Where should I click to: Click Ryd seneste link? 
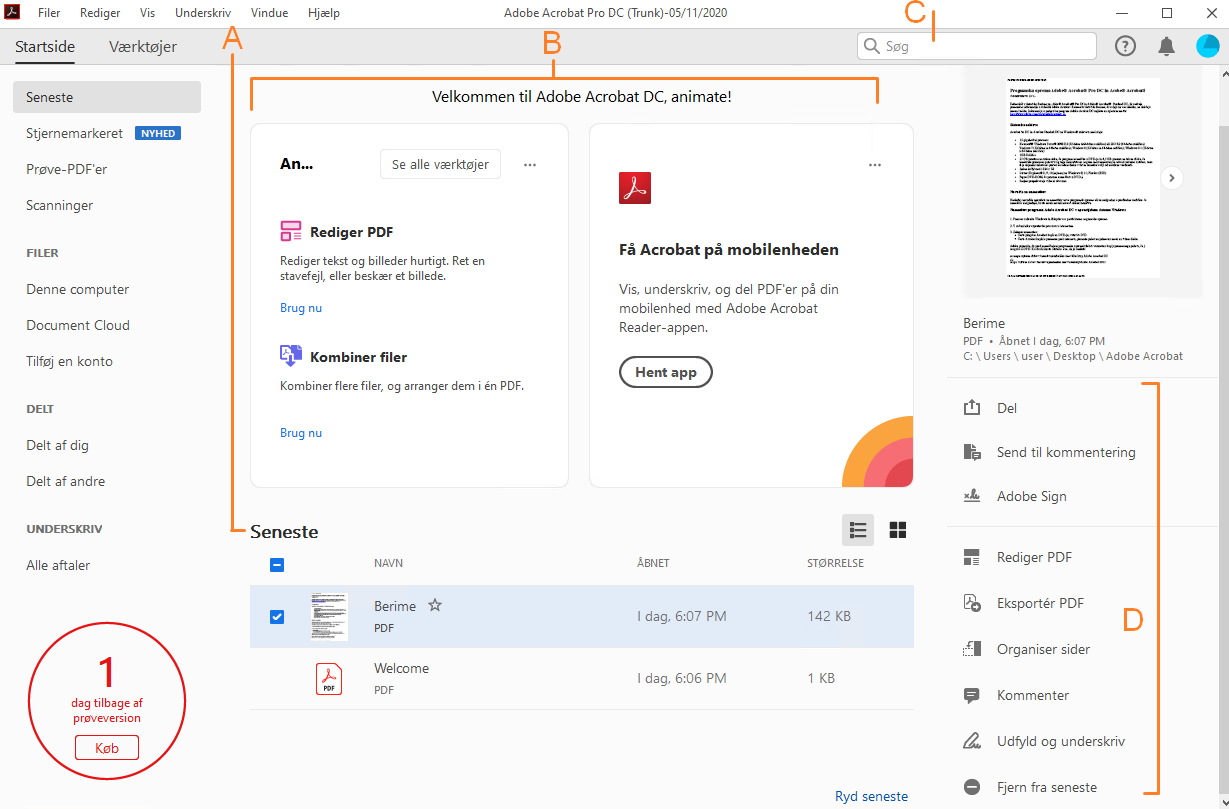[x=872, y=796]
